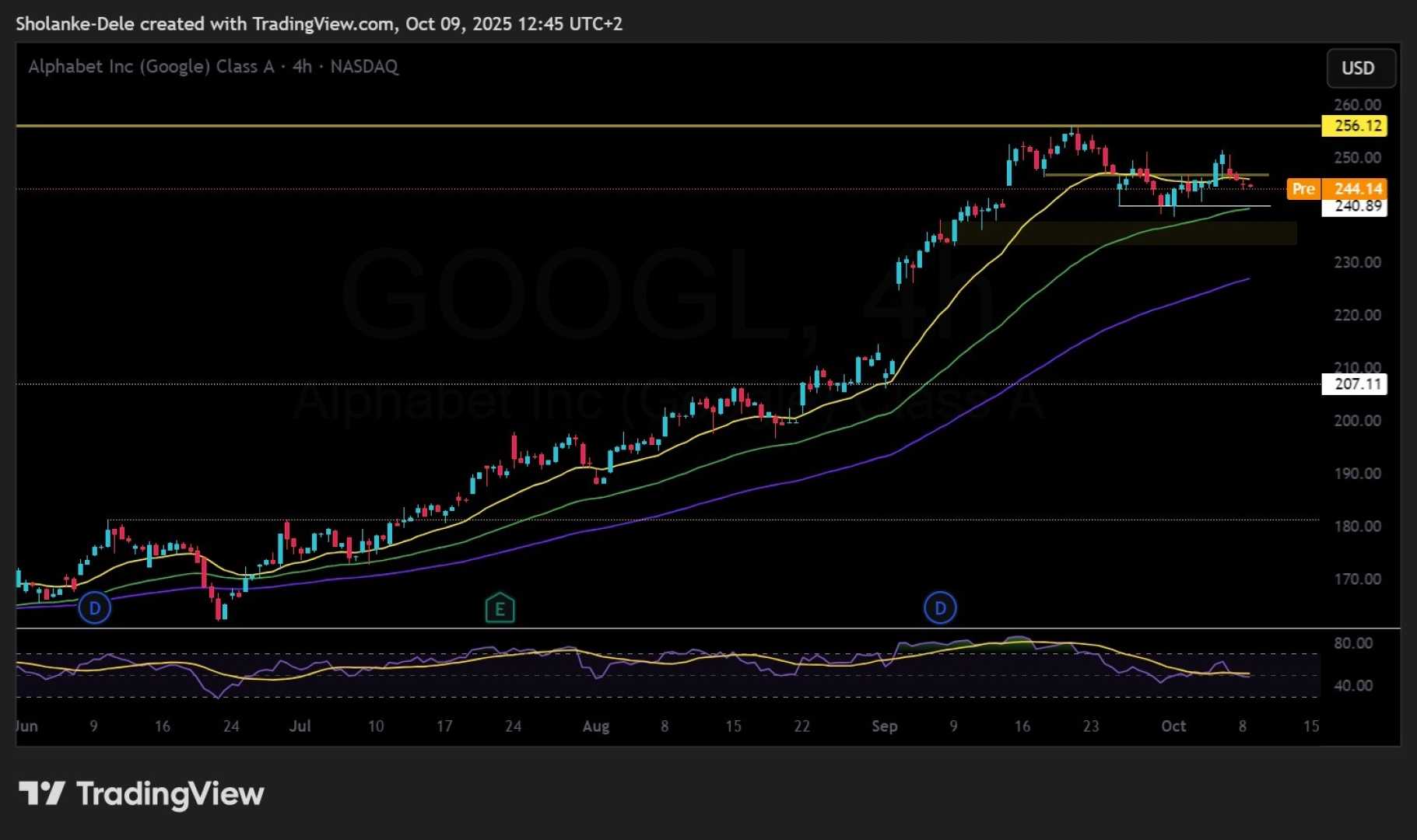The height and width of the screenshot is (840, 1417).
Task: Click the first dividend marker labeled D
Action: 94,608
